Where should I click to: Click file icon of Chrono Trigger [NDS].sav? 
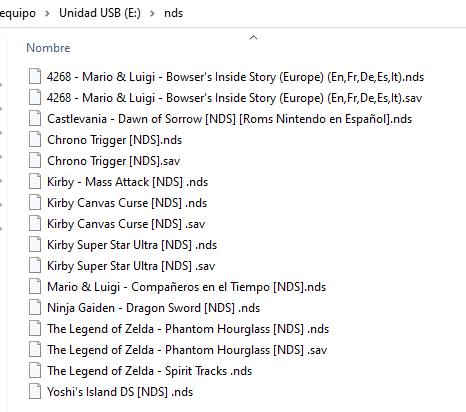[35, 160]
